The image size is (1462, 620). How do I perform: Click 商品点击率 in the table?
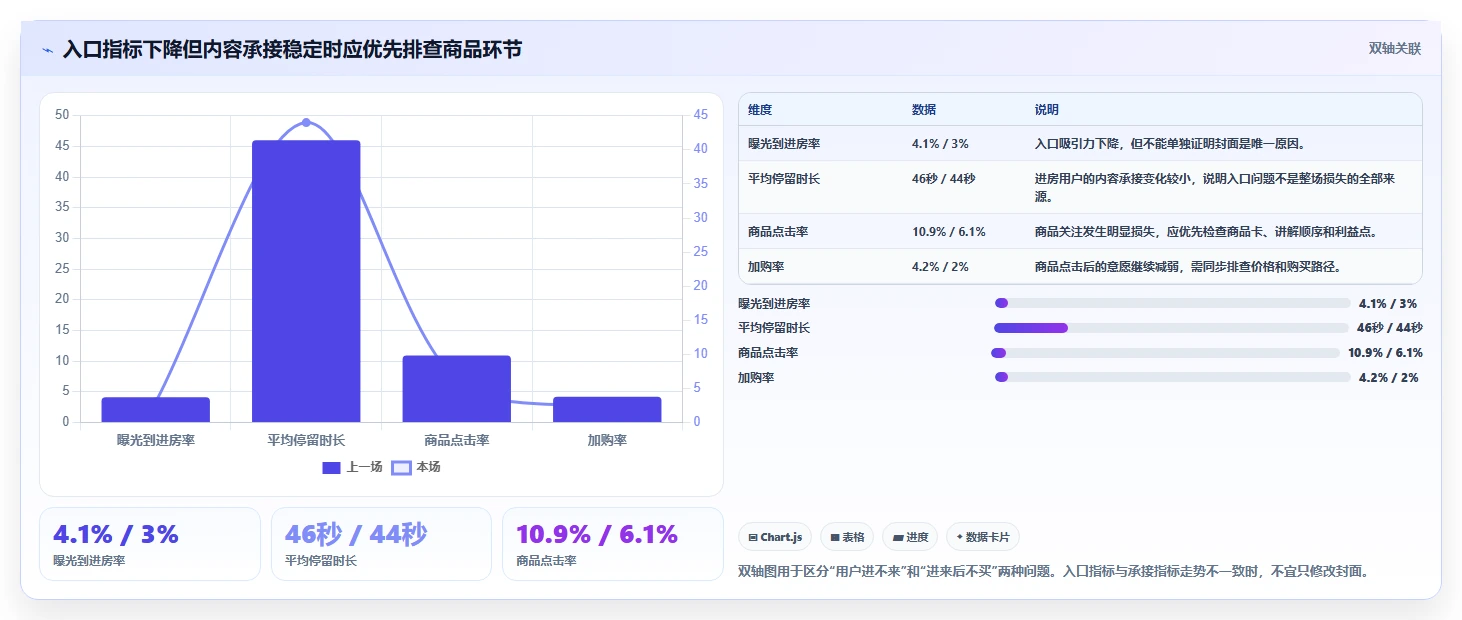[x=778, y=232]
